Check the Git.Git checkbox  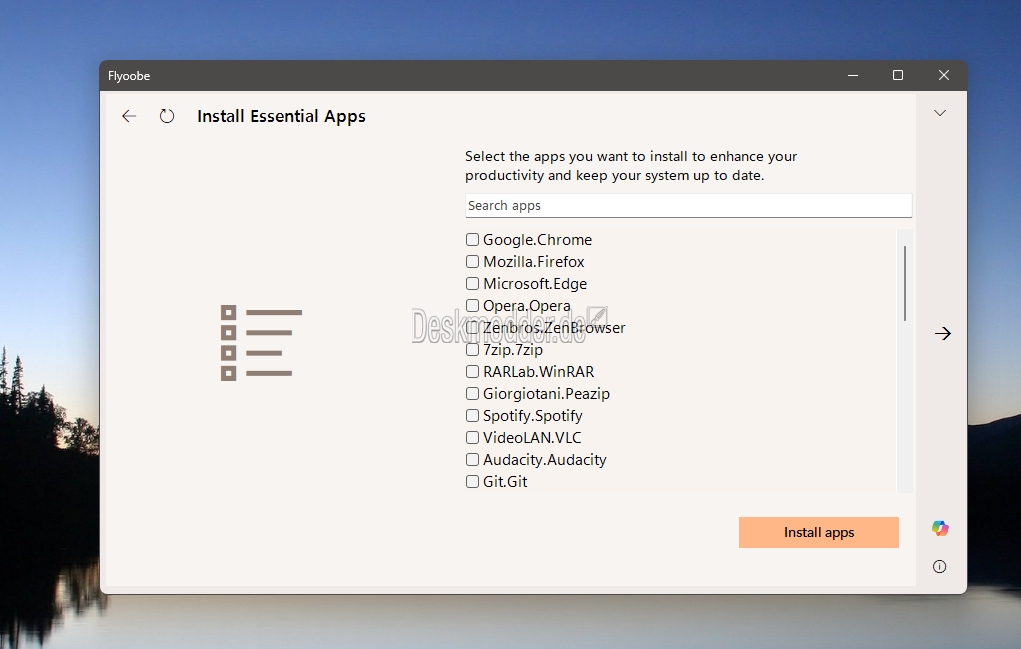tap(472, 482)
